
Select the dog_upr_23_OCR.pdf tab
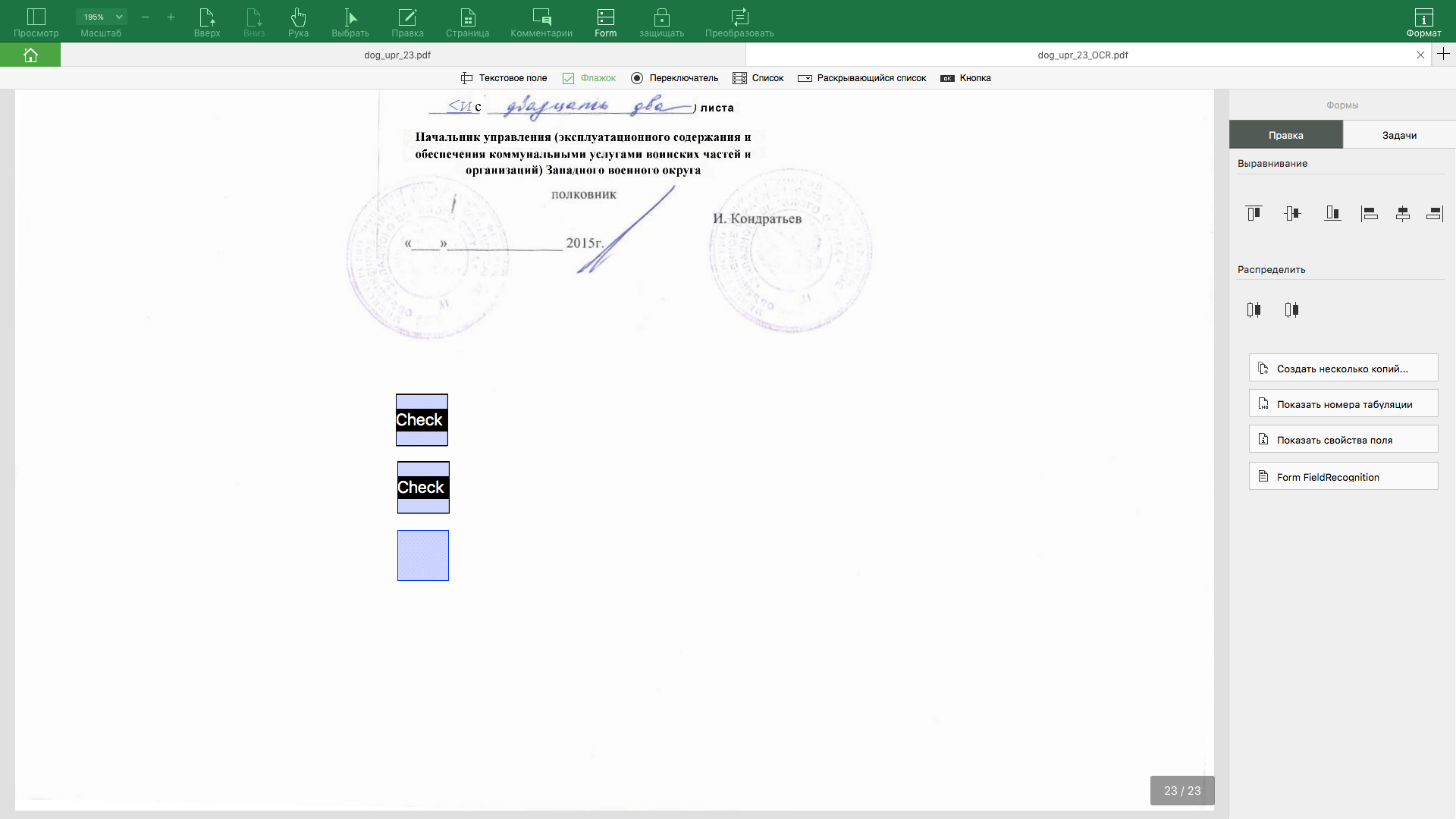click(1082, 55)
